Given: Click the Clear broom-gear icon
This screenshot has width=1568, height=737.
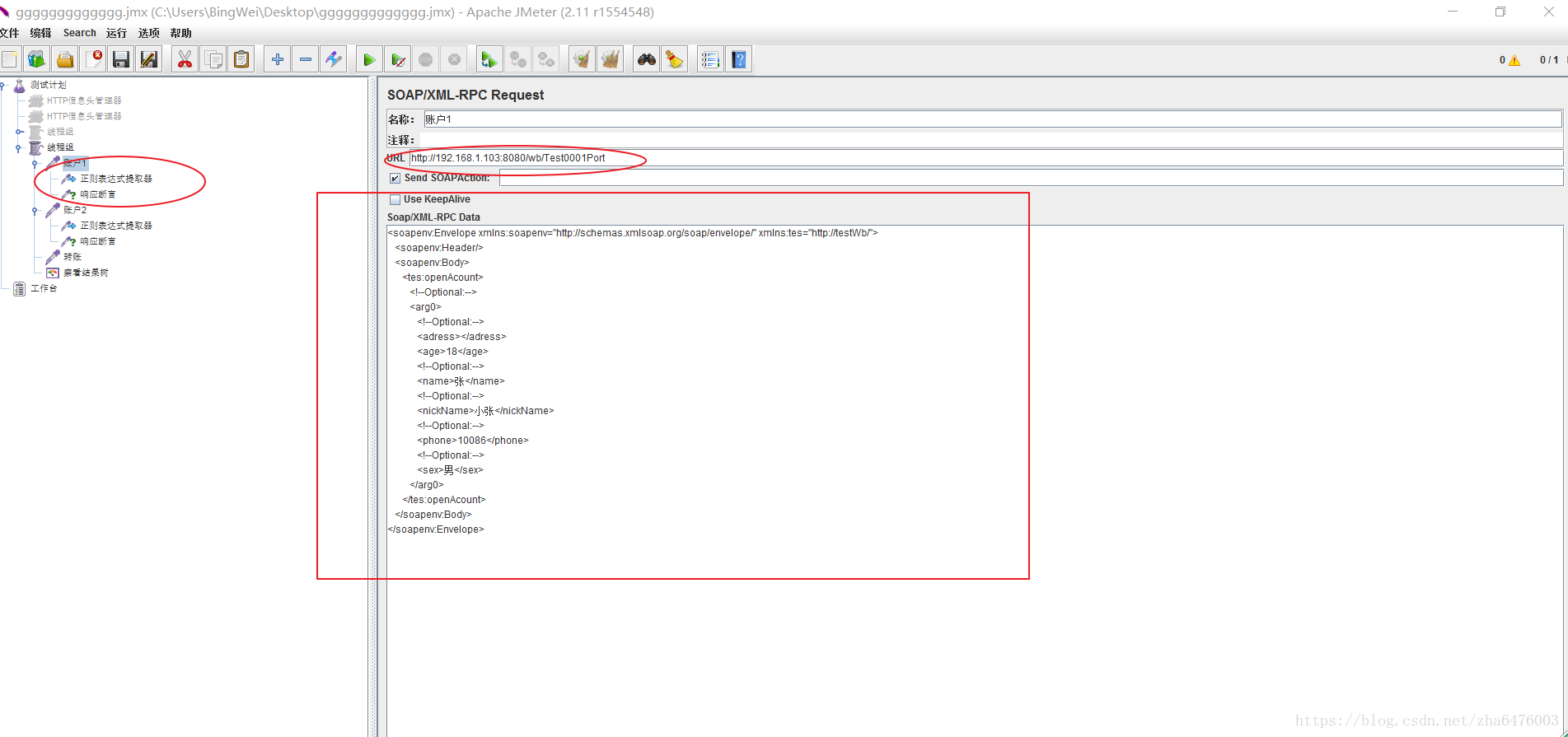Looking at the screenshot, I should coord(583,59).
